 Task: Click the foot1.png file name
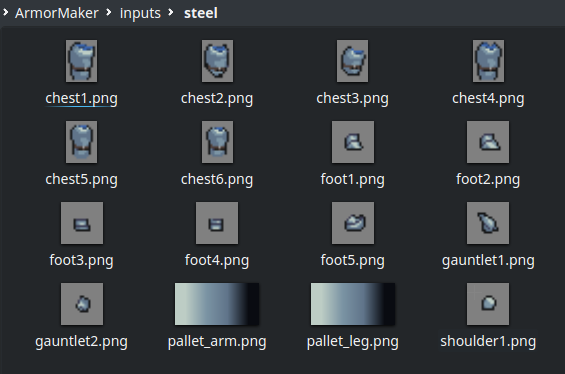(352, 179)
